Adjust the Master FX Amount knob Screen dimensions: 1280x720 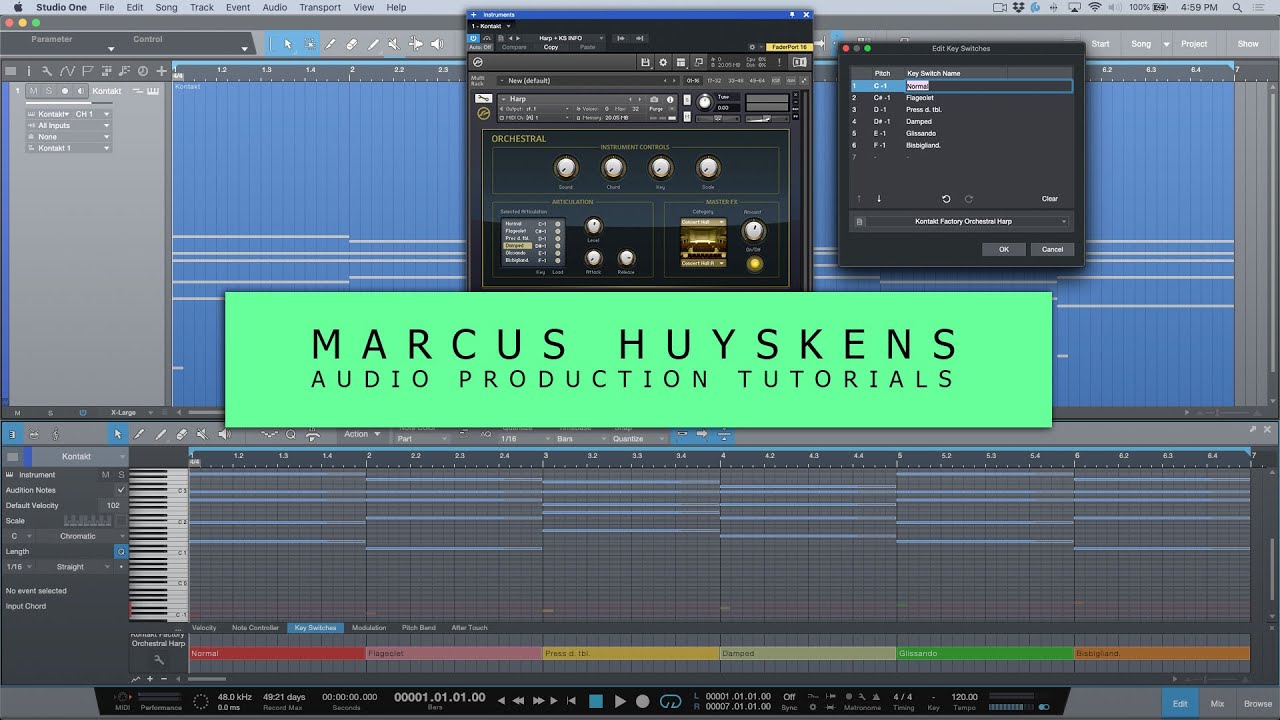(x=754, y=231)
